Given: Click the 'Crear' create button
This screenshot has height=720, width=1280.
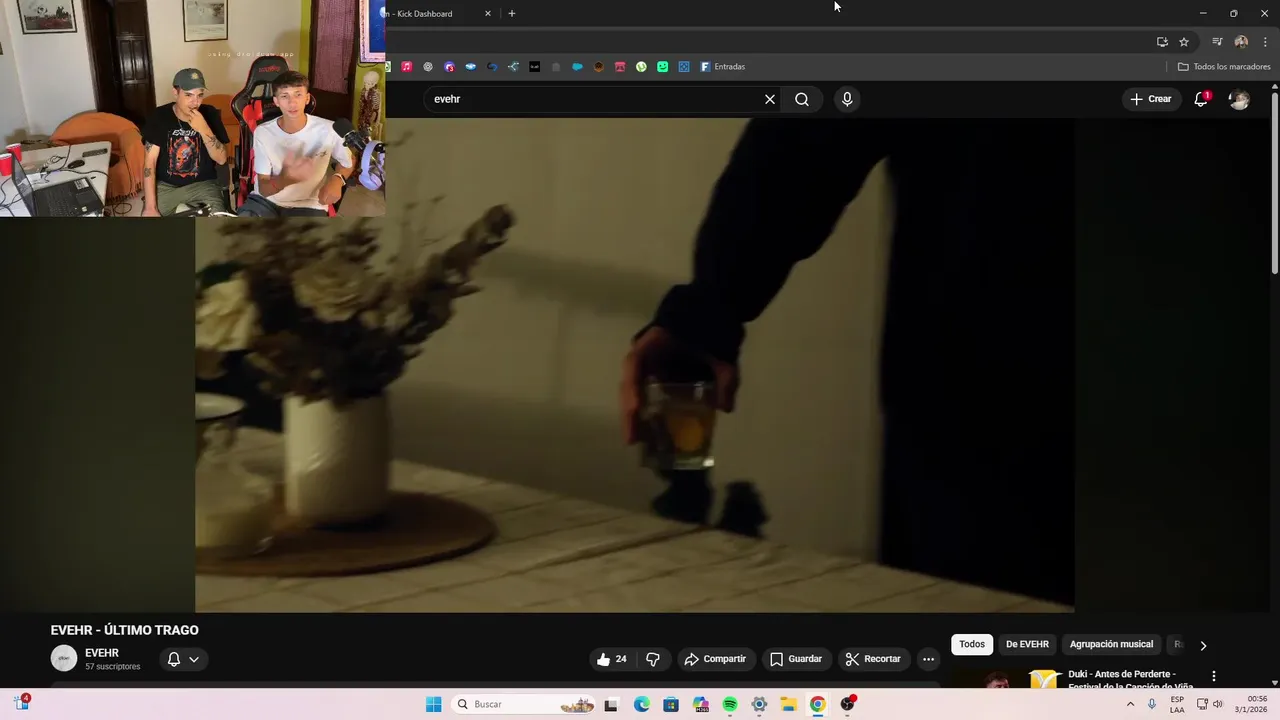Looking at the screenshot, I should click(1151, 99).
